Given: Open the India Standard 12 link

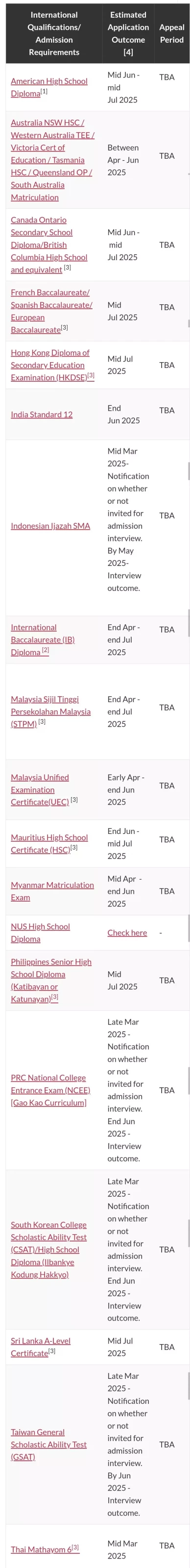Looking at the screenshot, I should 42,415.
